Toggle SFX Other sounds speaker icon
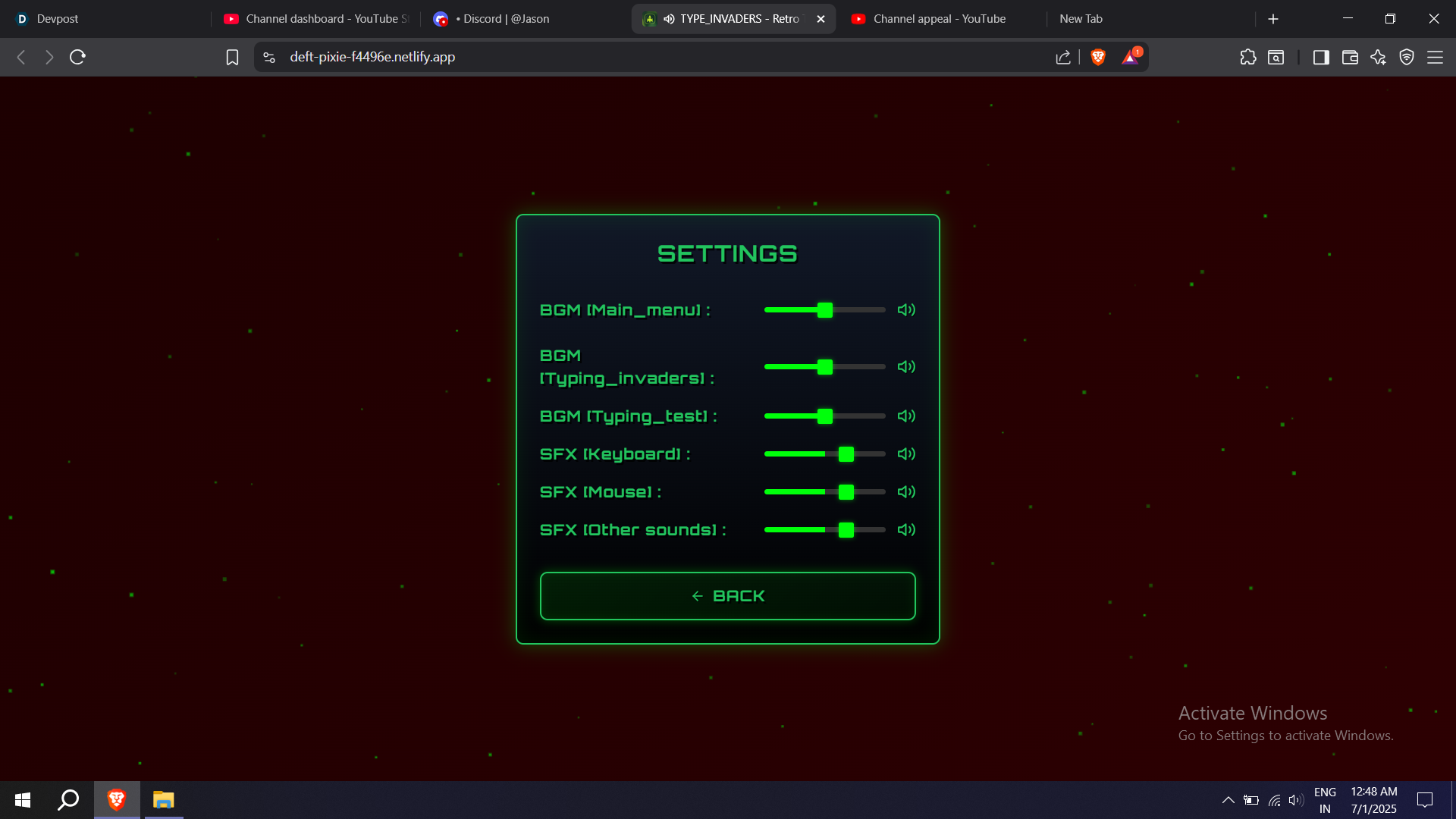The width and height of the screenshot is (1456, 819). pyautogui.click(x=906, y=530)
